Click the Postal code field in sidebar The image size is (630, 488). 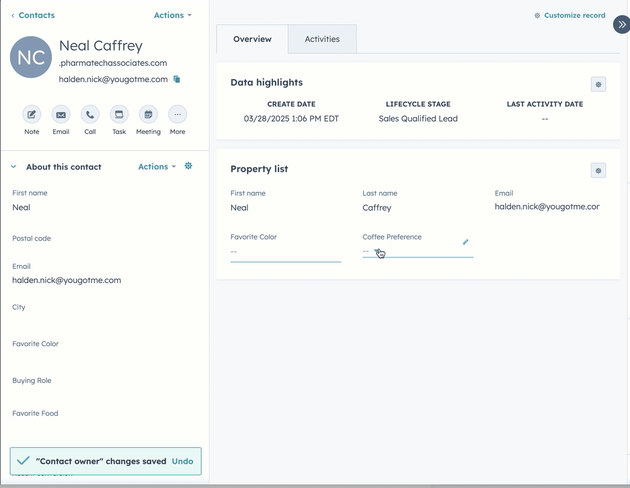(31, 238)
